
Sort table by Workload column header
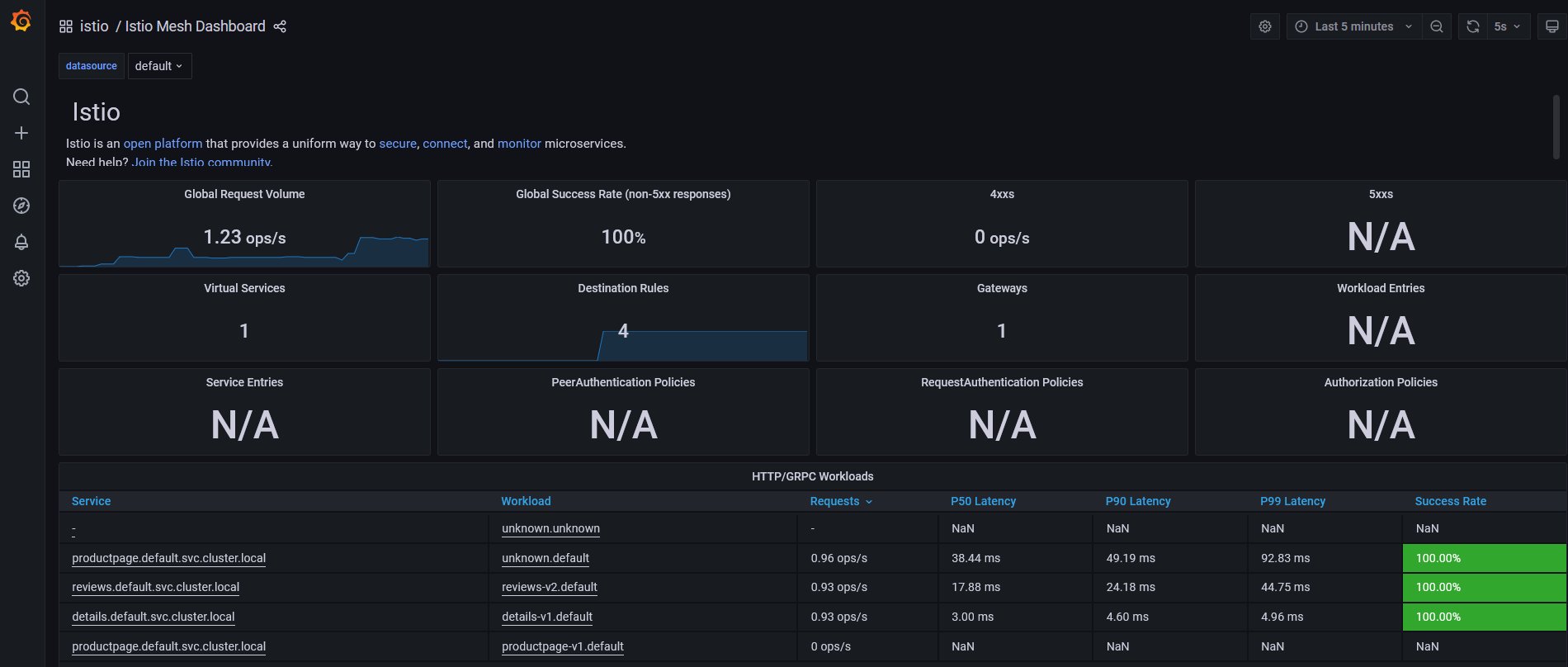(x=526, y=501)
